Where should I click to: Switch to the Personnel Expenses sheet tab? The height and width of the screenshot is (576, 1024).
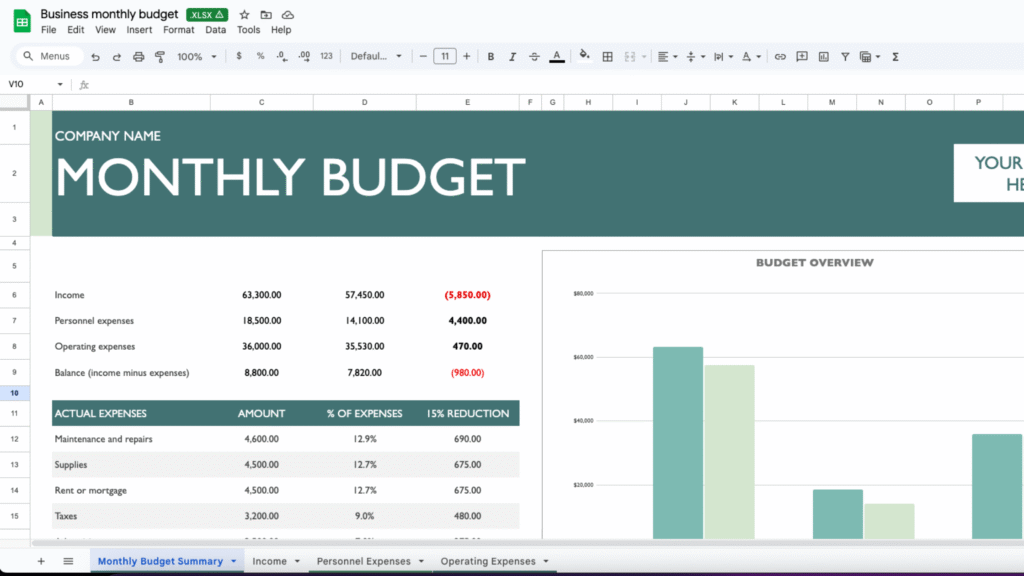pyautogui.click(x=363, y=561)
